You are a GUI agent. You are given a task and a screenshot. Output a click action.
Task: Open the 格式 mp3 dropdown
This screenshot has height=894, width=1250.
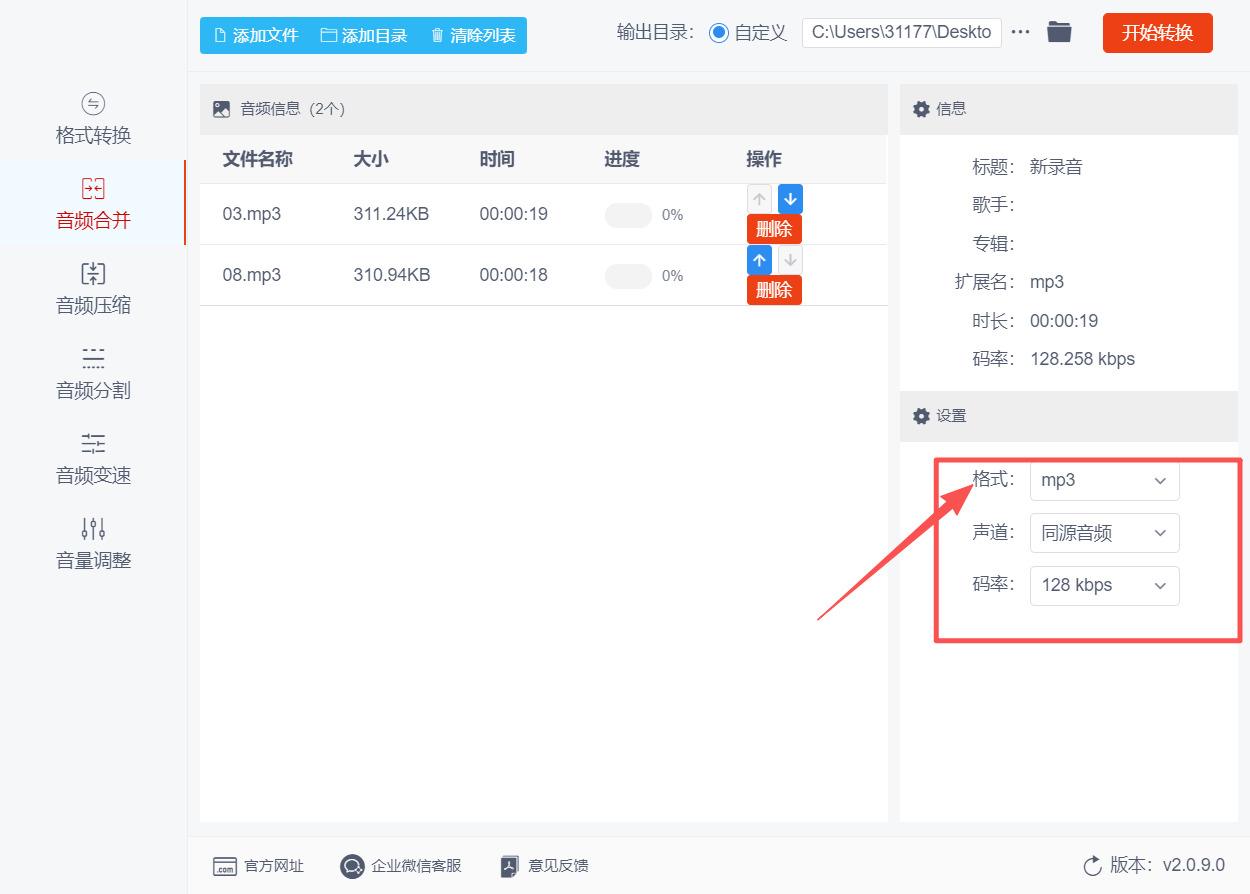pyautogui.click(x=1104, y=480)
